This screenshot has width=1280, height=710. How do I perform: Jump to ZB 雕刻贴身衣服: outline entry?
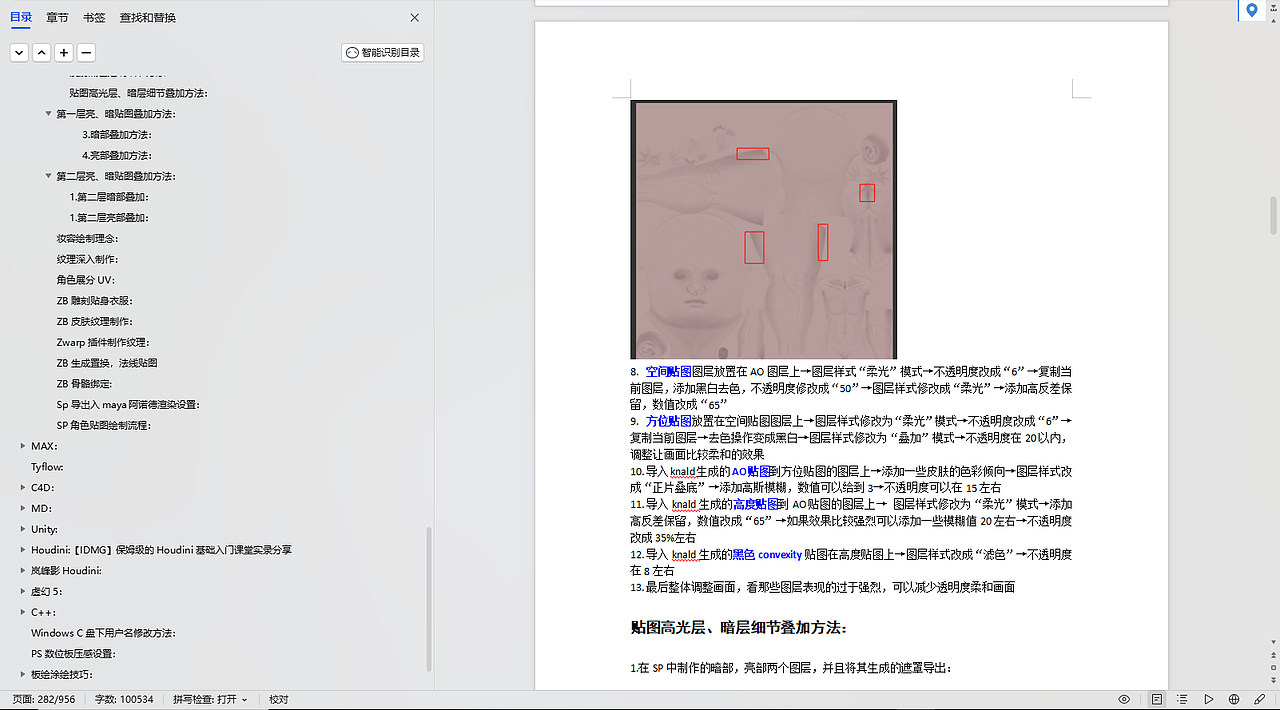95,301
